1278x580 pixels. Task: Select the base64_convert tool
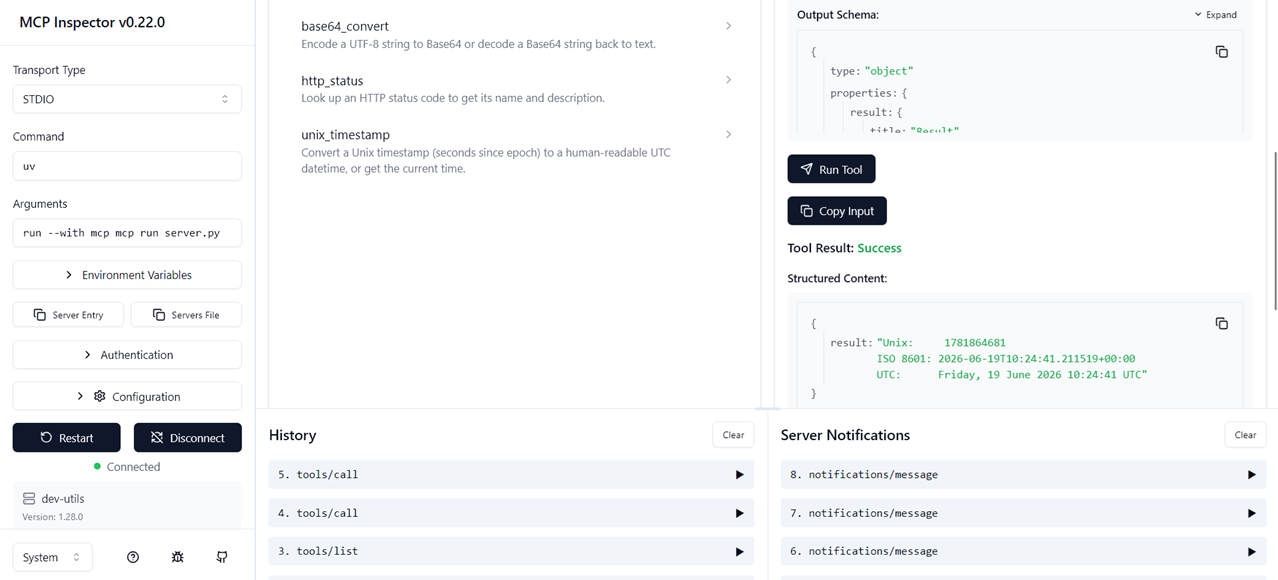515,34
